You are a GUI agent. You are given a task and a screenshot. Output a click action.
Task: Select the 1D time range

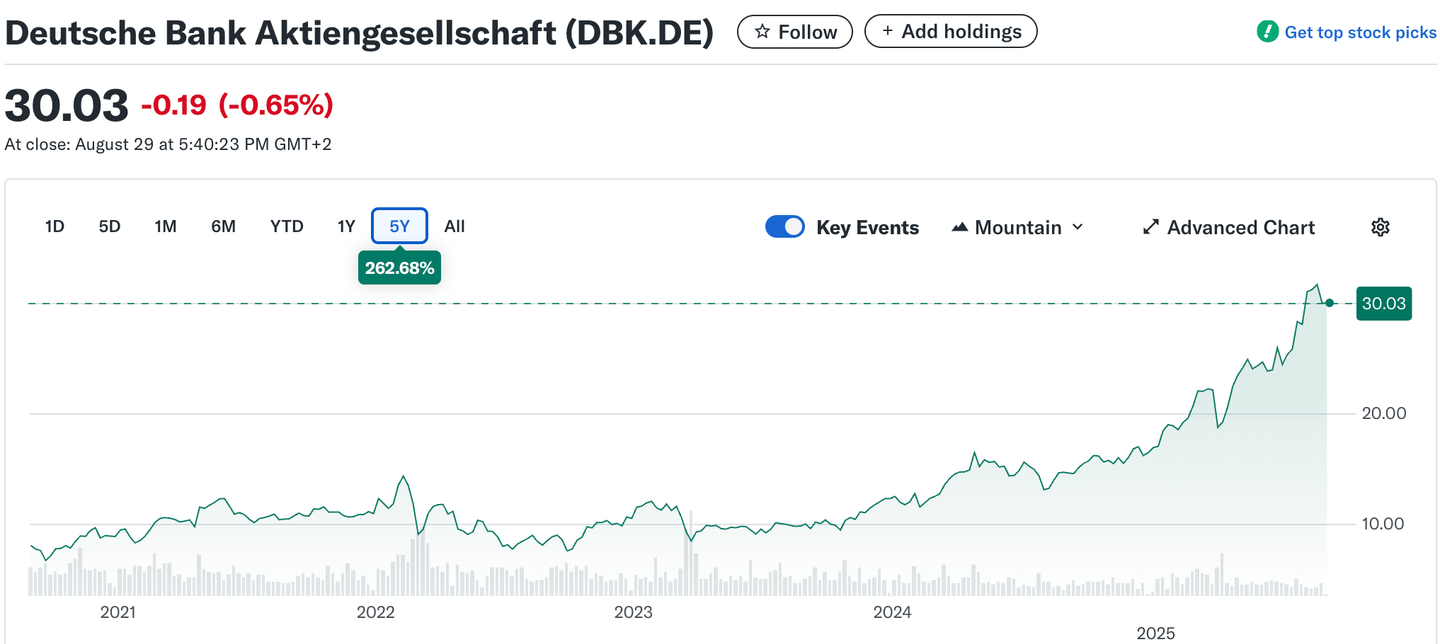[55, 226]
